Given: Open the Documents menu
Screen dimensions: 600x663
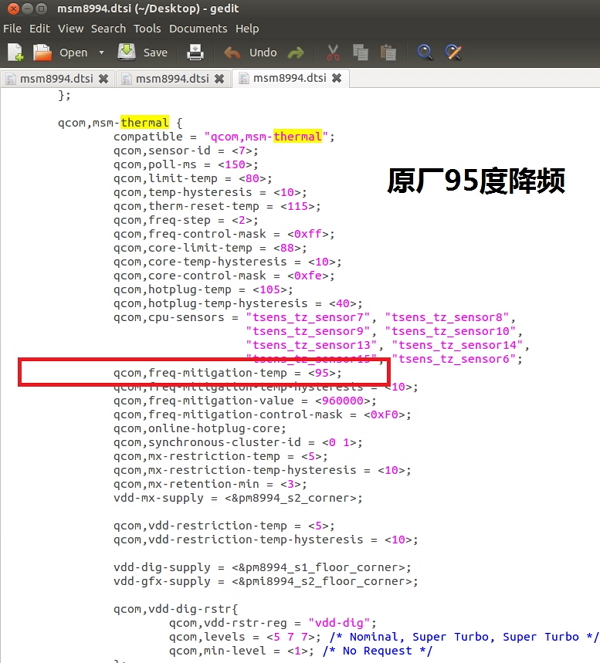Looking at the screenshot, I should (x=198, y=29).
